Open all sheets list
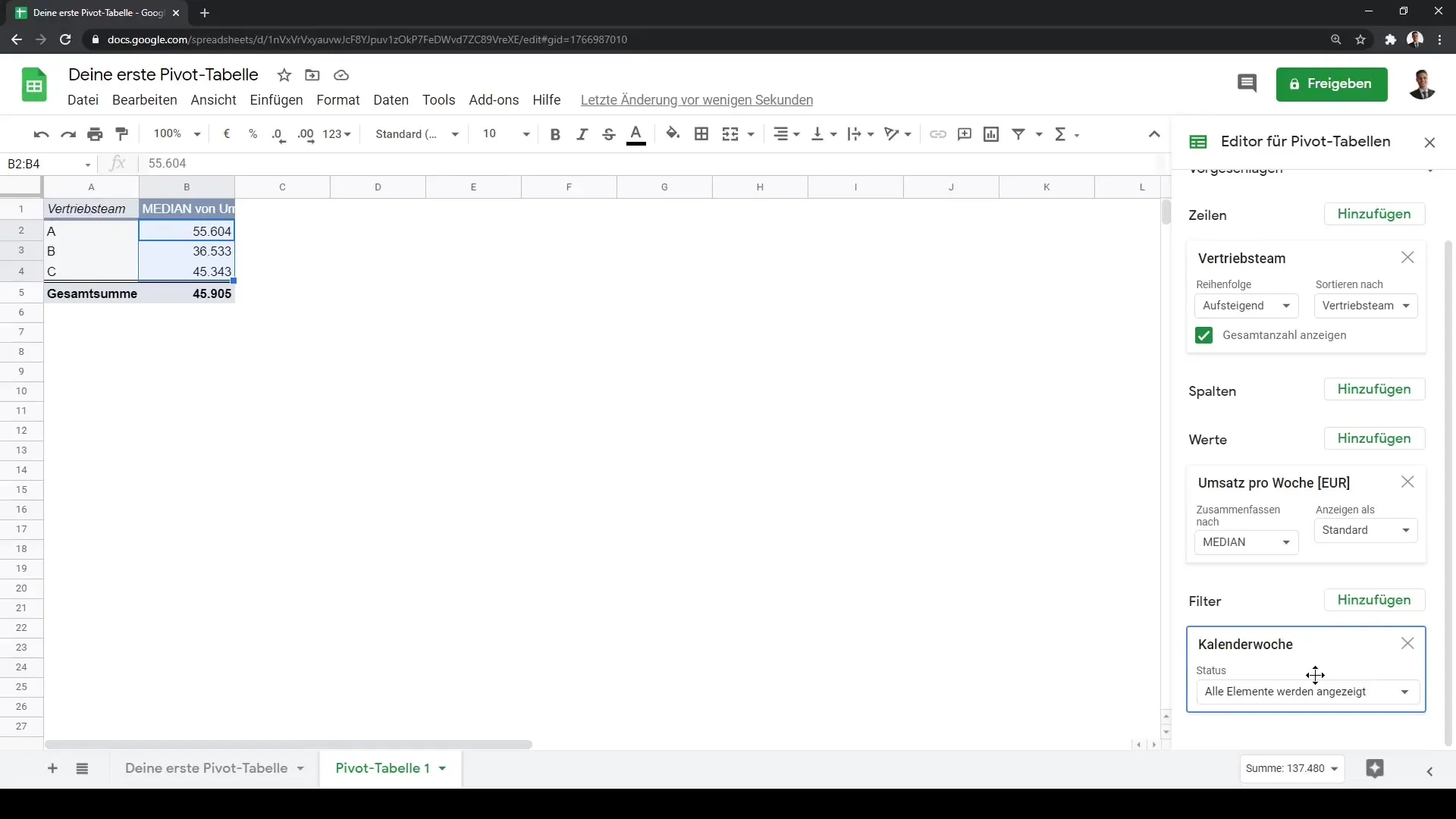The height and width of the screenshot is (819, 1456). point(82,769)
